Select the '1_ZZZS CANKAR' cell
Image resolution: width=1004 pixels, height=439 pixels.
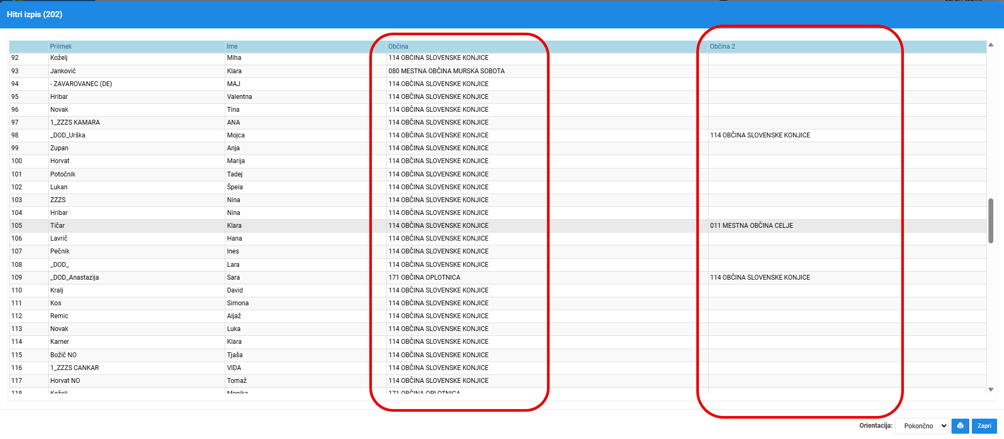(75, 367)
